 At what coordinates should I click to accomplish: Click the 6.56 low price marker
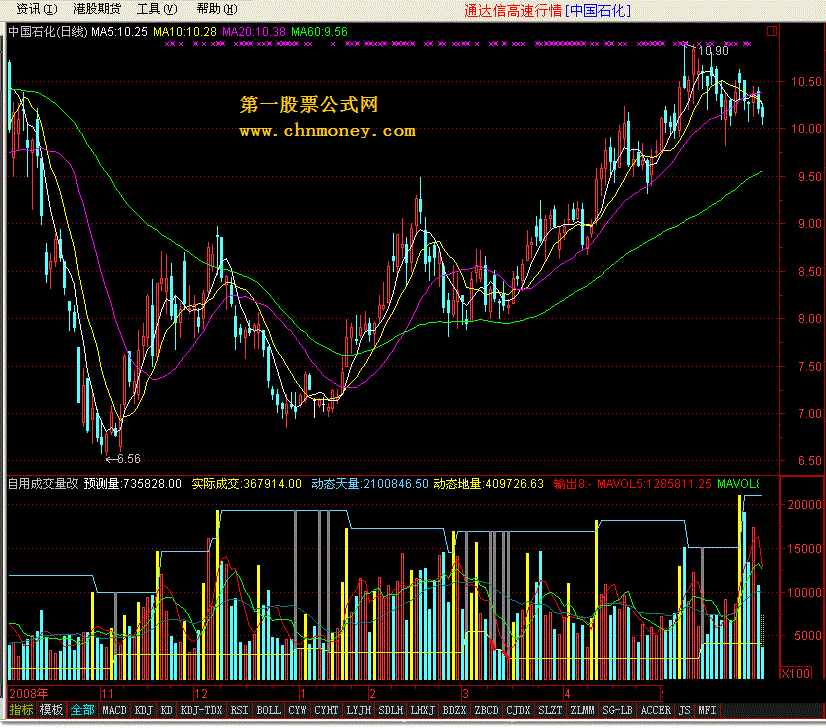[129, 459]
